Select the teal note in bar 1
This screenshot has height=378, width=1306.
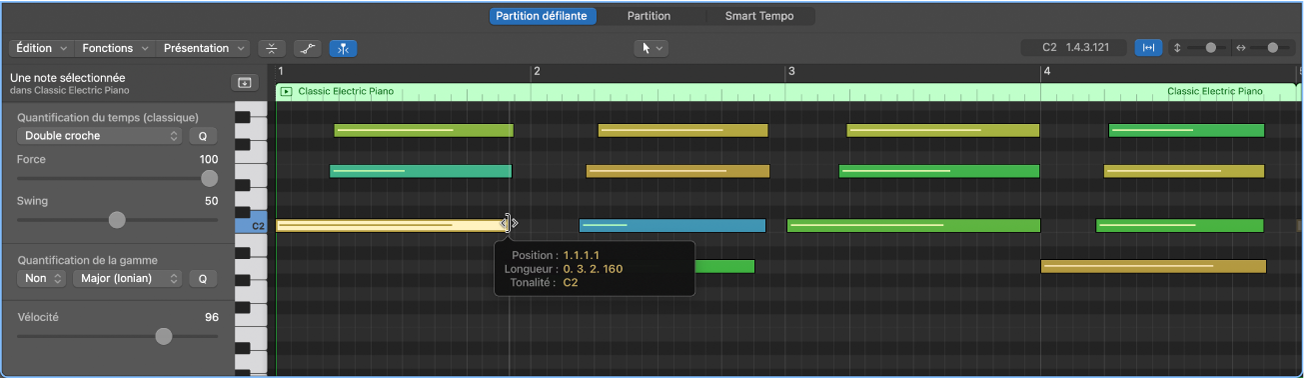tap(421, 171)
